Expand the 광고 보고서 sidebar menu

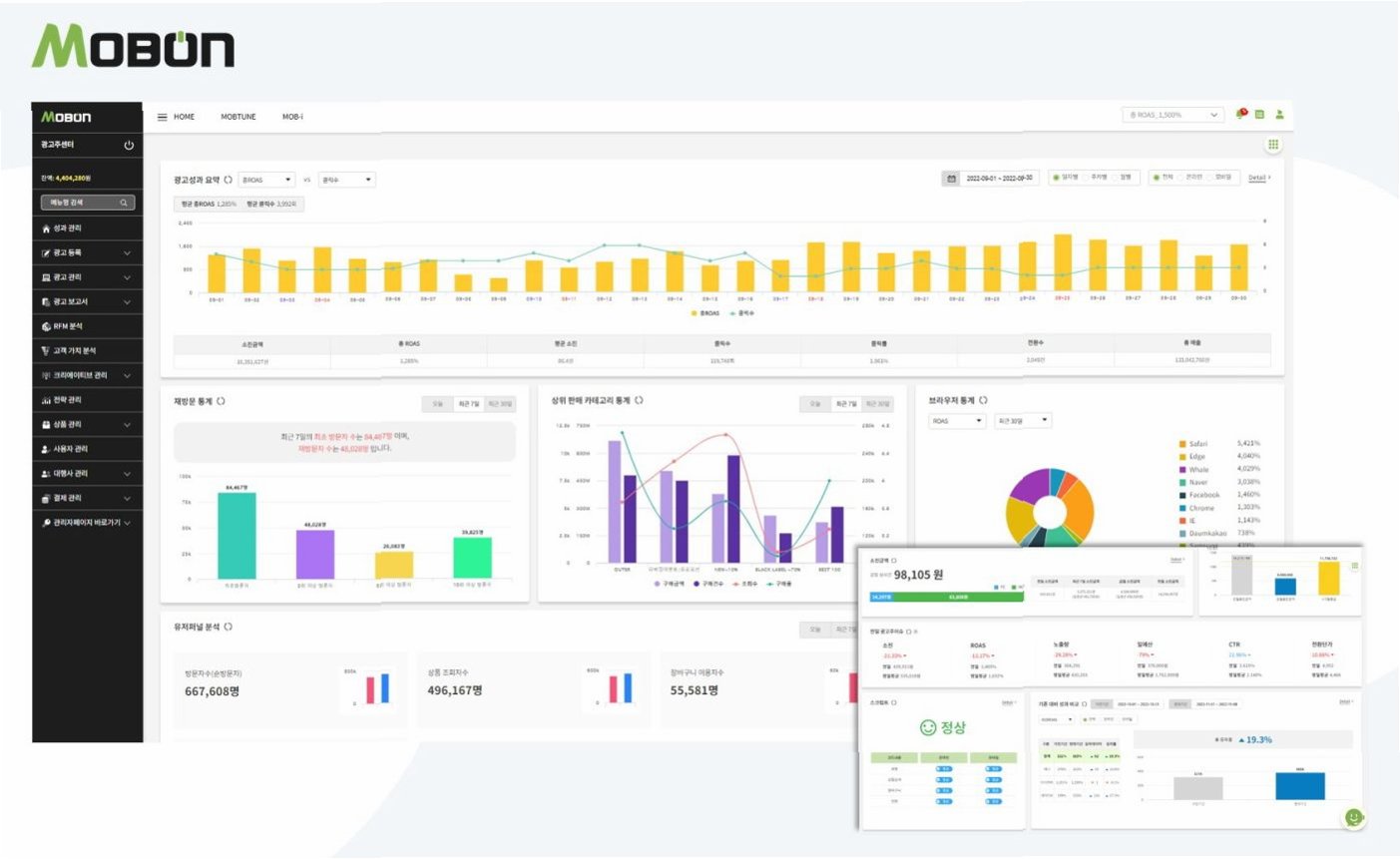(x=87, y=302)
